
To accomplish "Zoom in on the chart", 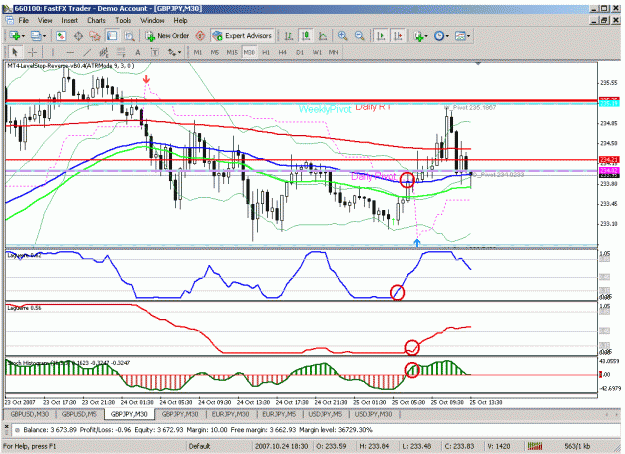I will (x=342, y=36).
